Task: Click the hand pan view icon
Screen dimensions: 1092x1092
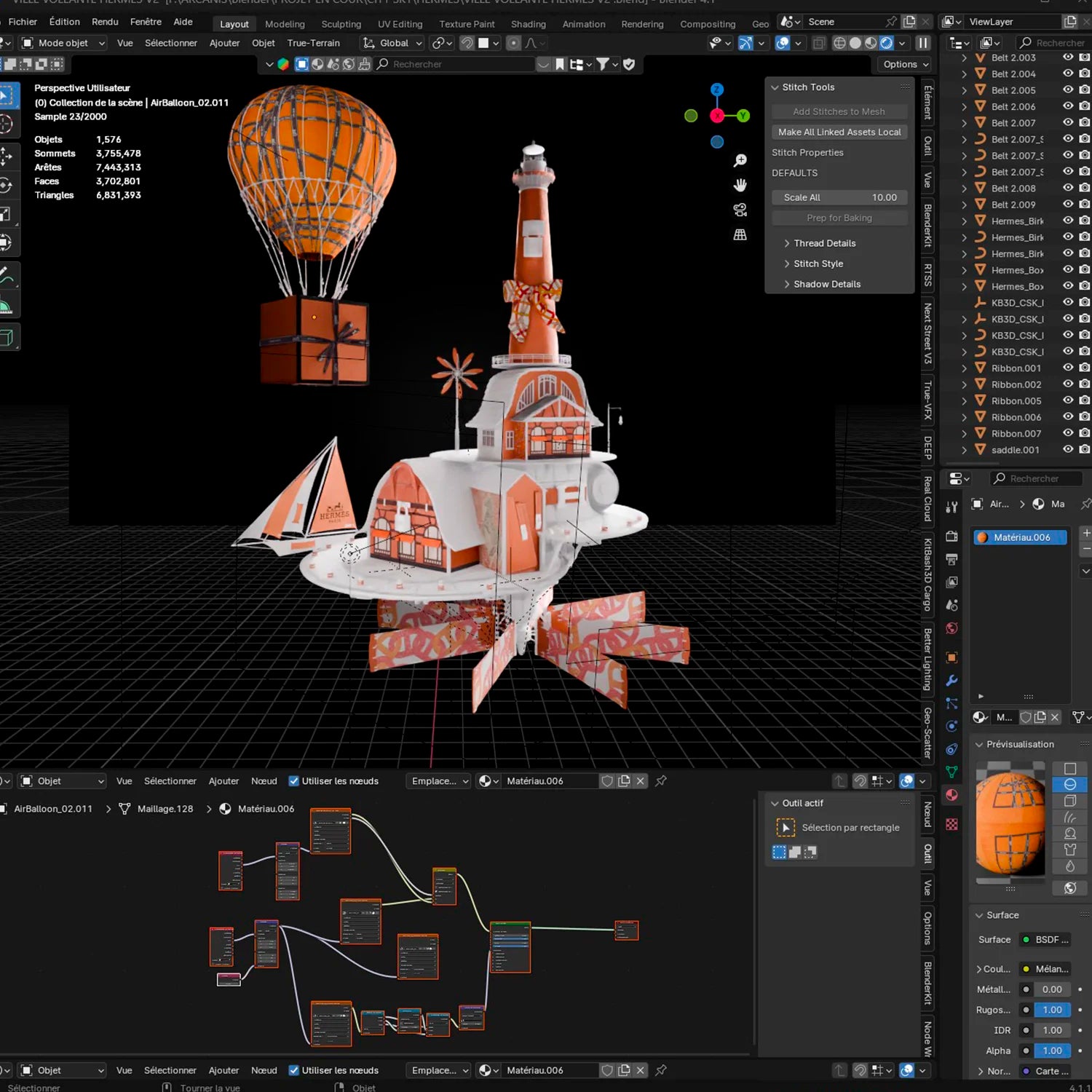Action: click(x=740, y=185)
